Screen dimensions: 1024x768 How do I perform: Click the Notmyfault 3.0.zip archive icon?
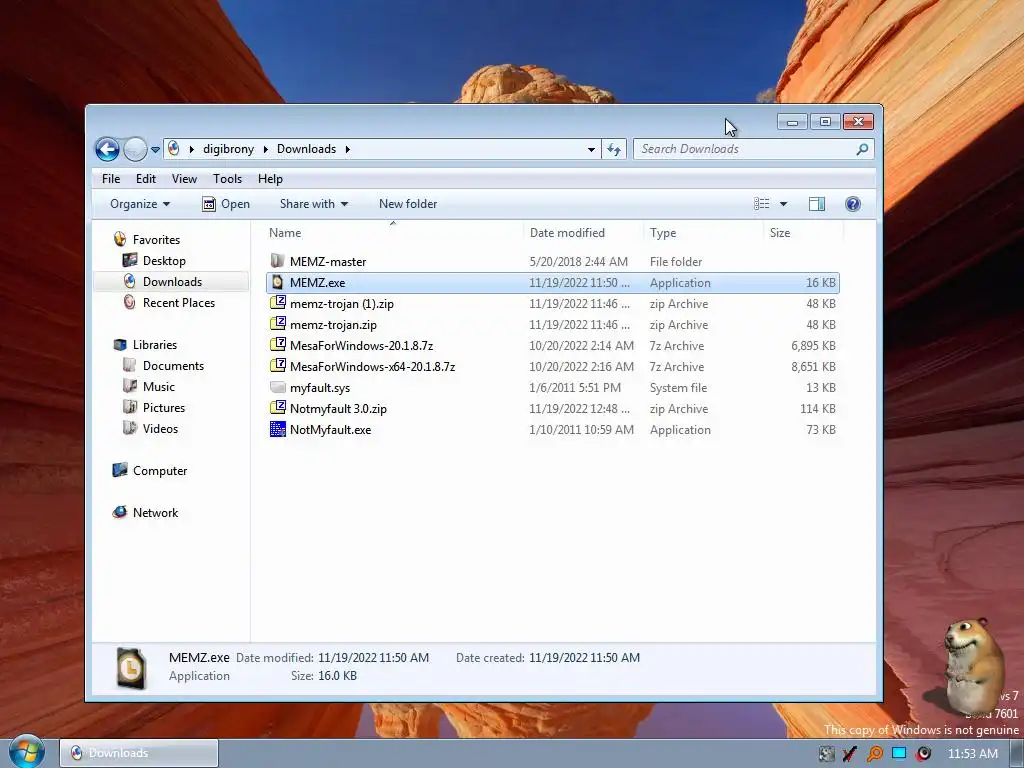(x=278, y=408)
